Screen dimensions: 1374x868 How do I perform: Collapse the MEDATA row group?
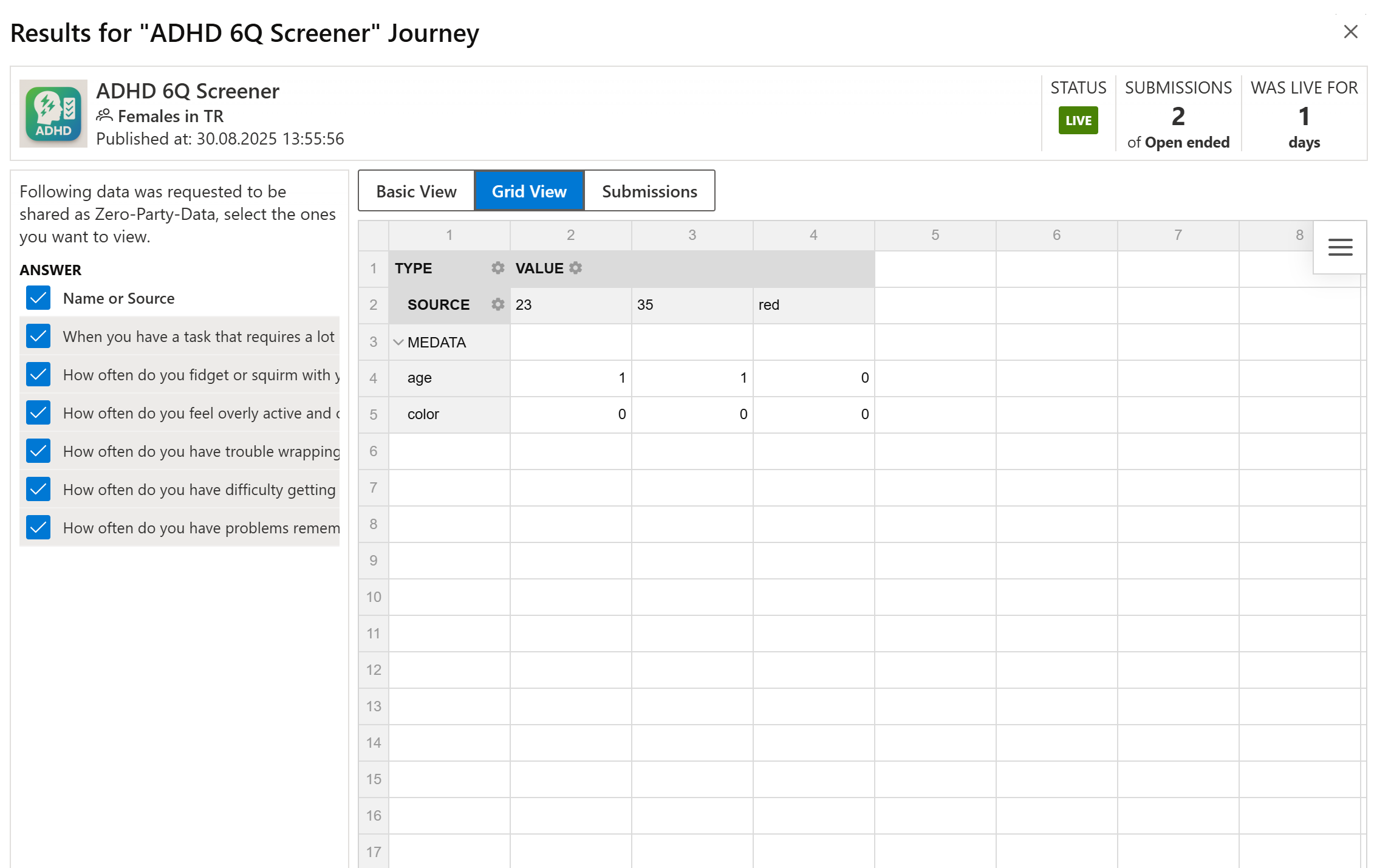click(398, 342)
